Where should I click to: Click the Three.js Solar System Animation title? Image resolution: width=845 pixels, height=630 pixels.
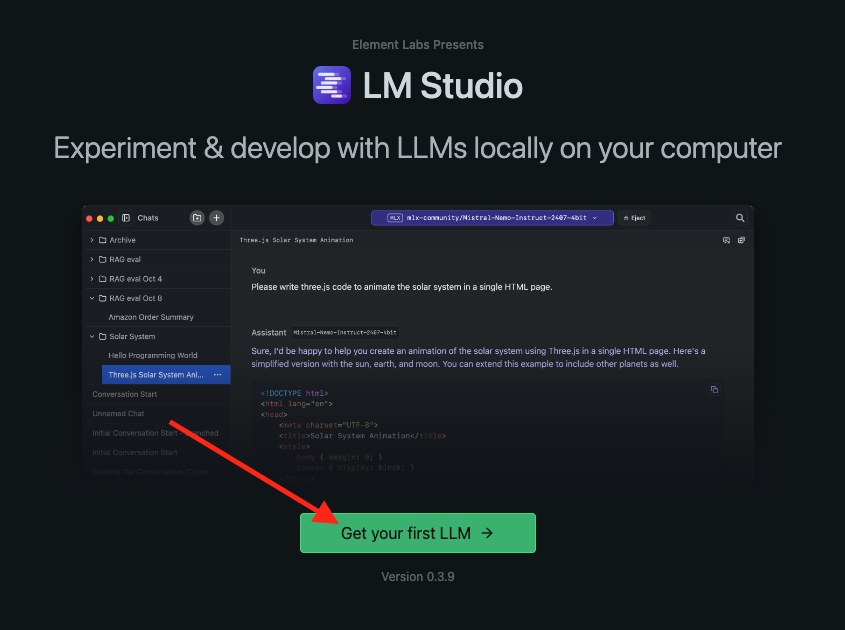click(296, 240)
